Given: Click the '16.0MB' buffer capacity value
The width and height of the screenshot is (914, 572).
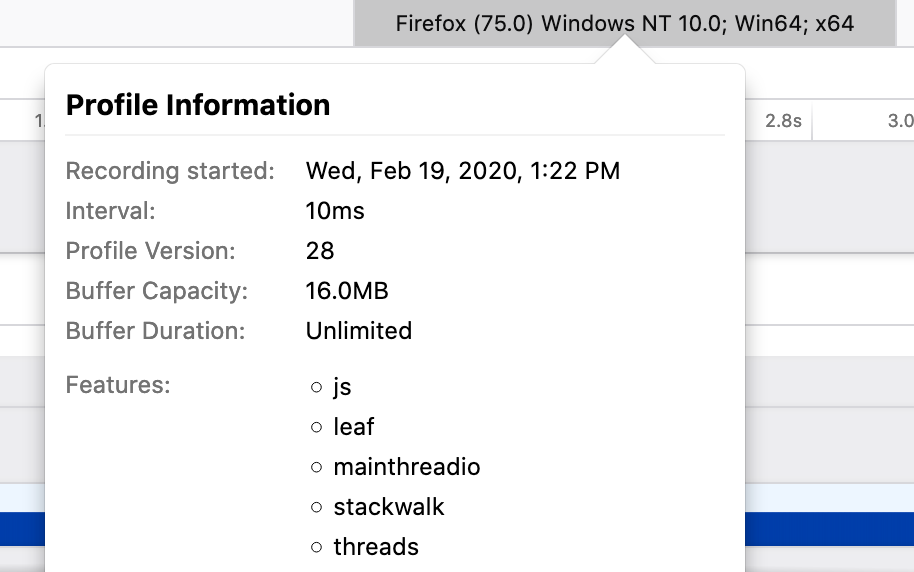Looking at the screenshot, I should click(x=347, y=291).
